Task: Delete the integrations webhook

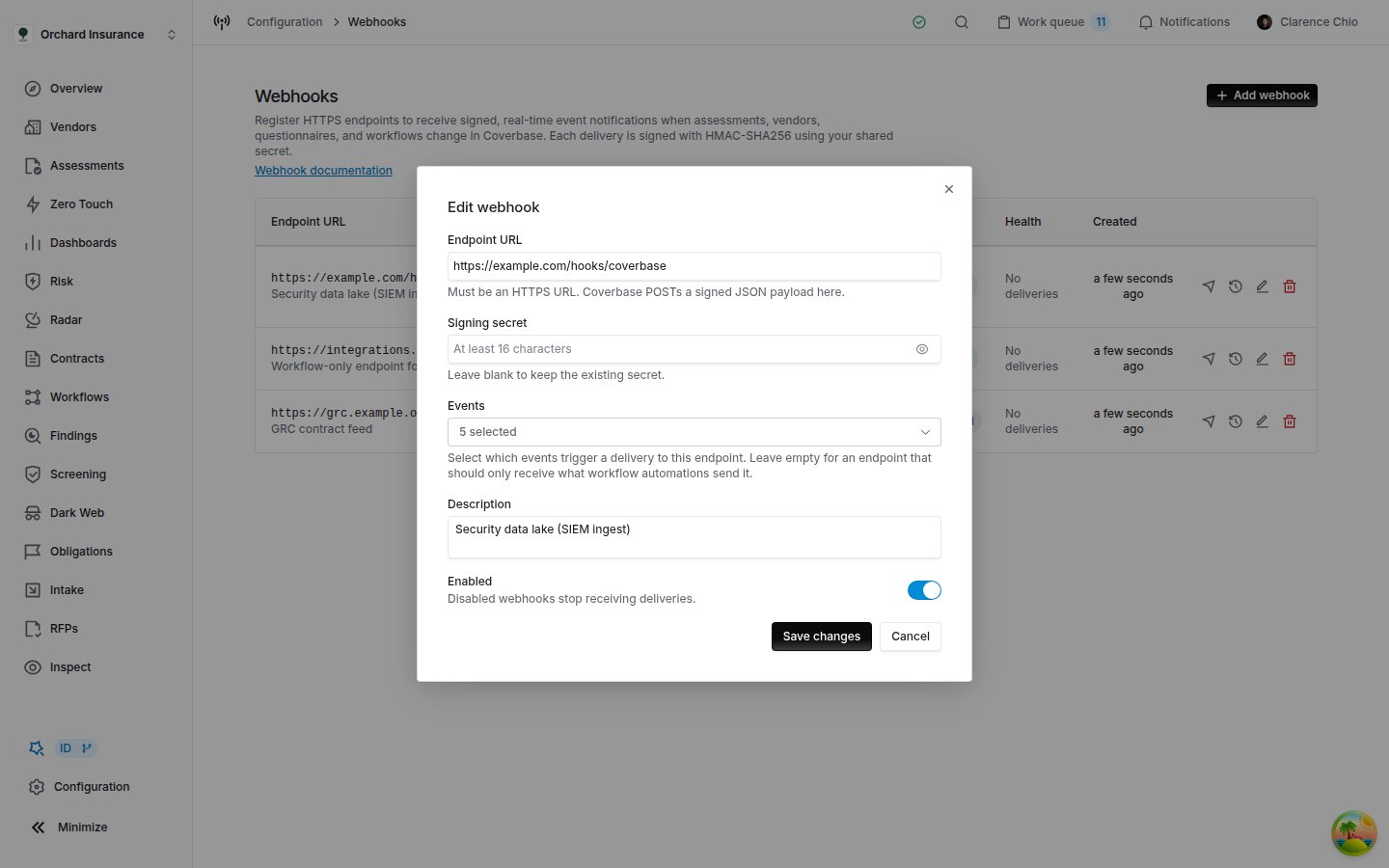Action: click(x=1290, y=359)
